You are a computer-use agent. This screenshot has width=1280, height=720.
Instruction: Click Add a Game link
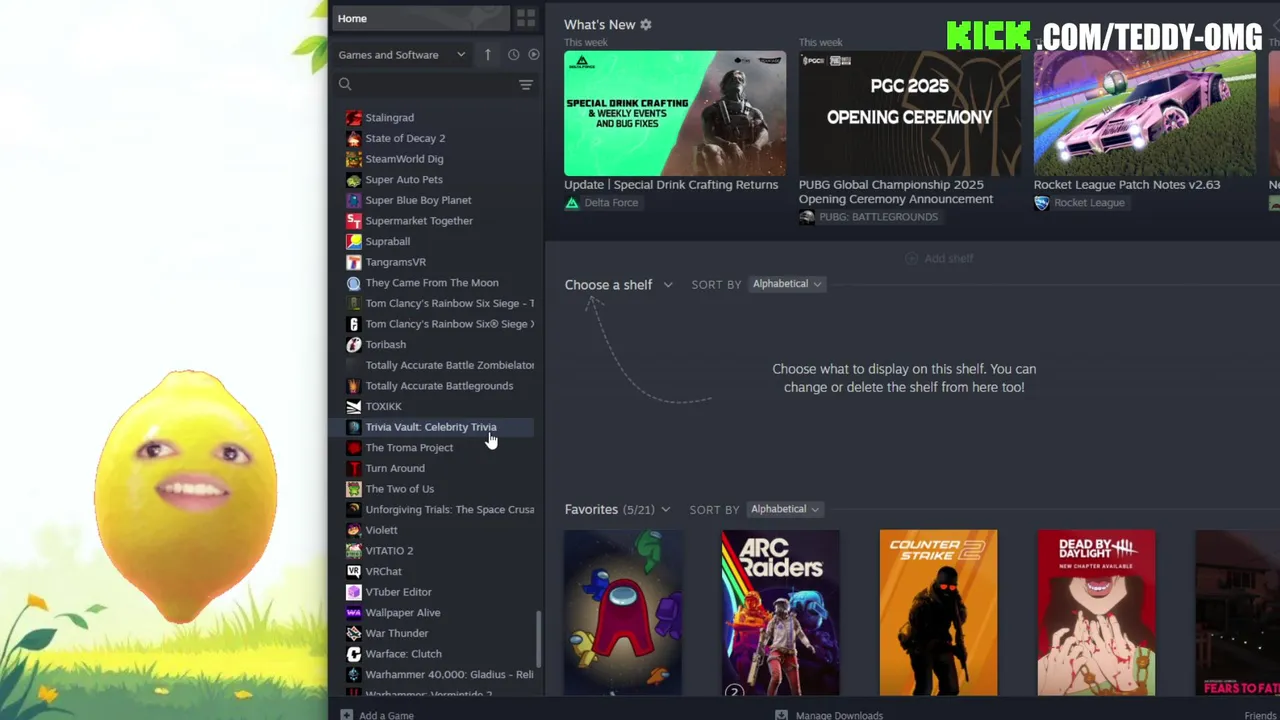(386, 715)
